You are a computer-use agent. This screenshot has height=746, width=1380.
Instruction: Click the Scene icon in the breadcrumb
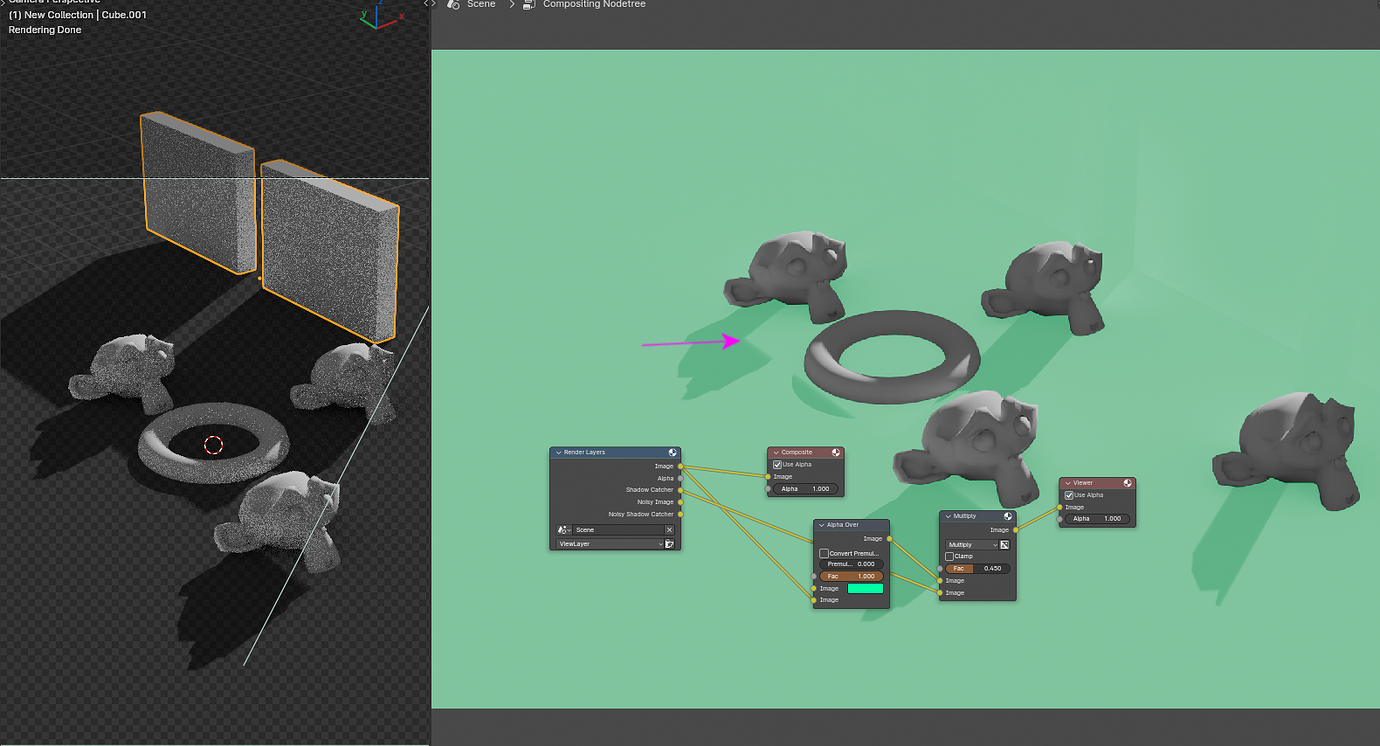(453, 5)
